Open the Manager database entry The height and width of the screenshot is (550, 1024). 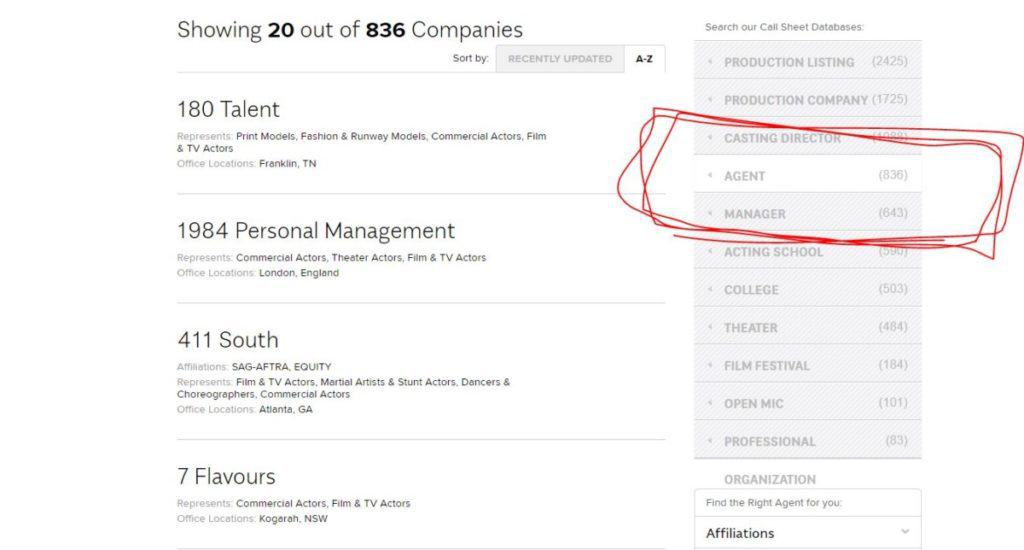coord(755,214)
